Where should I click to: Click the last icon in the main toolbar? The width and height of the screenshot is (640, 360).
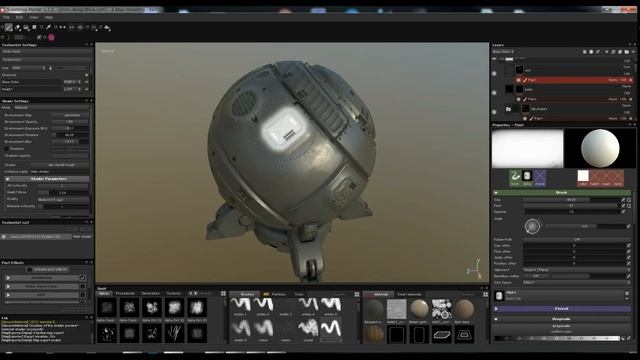(x=107, y=28)
